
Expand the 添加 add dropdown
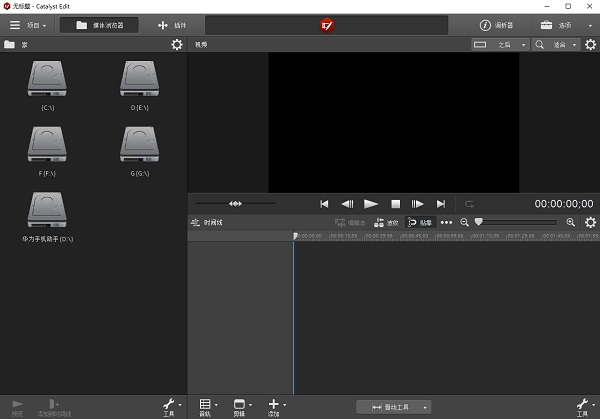point(274,405)
